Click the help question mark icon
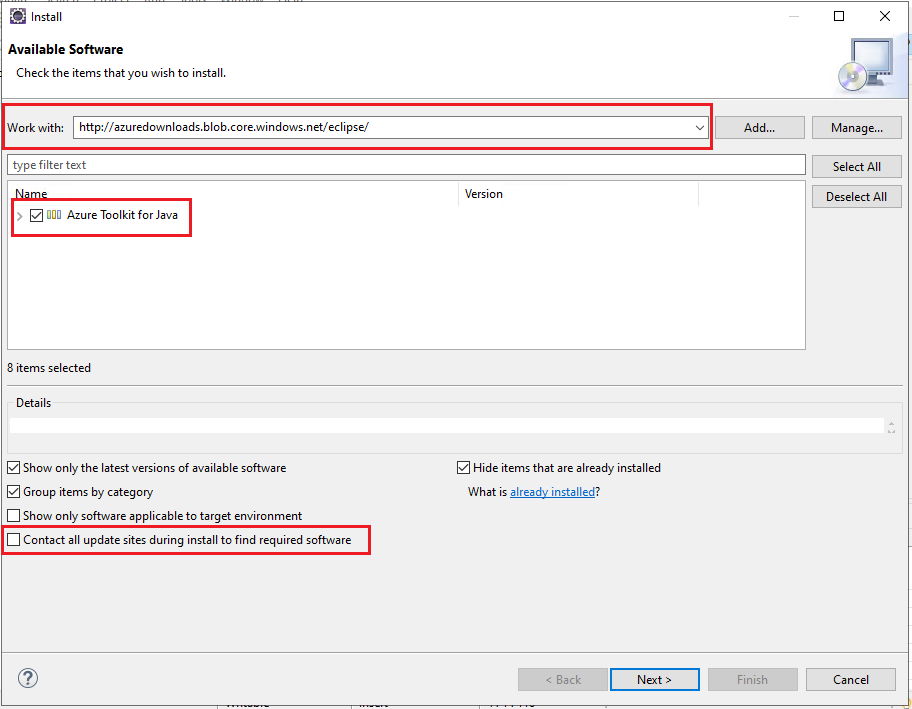 [27, 678]
